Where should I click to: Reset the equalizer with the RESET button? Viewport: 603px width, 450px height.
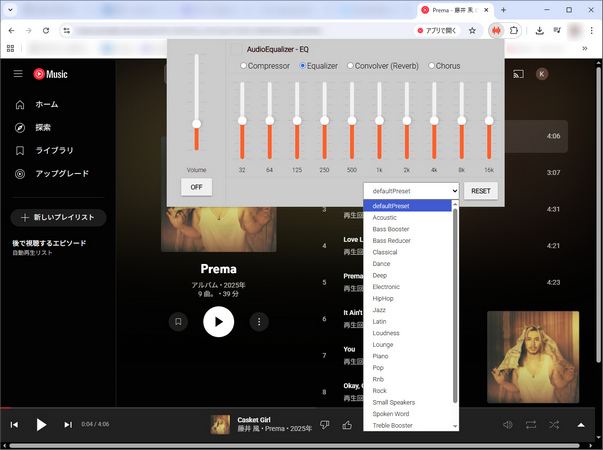pyautogui.click(x=481, y=191)
